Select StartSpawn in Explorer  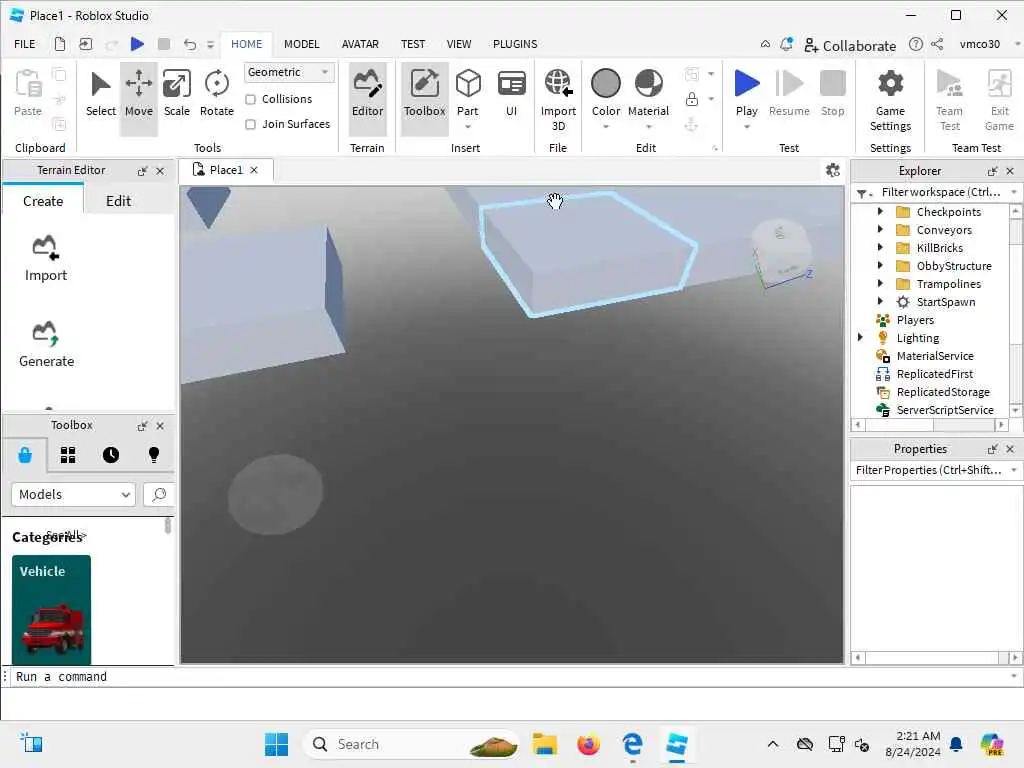tap(945, 302)
